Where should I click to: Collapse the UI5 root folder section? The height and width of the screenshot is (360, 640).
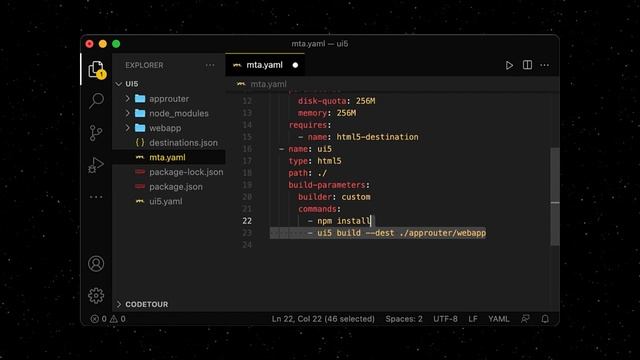coord(119,84)
